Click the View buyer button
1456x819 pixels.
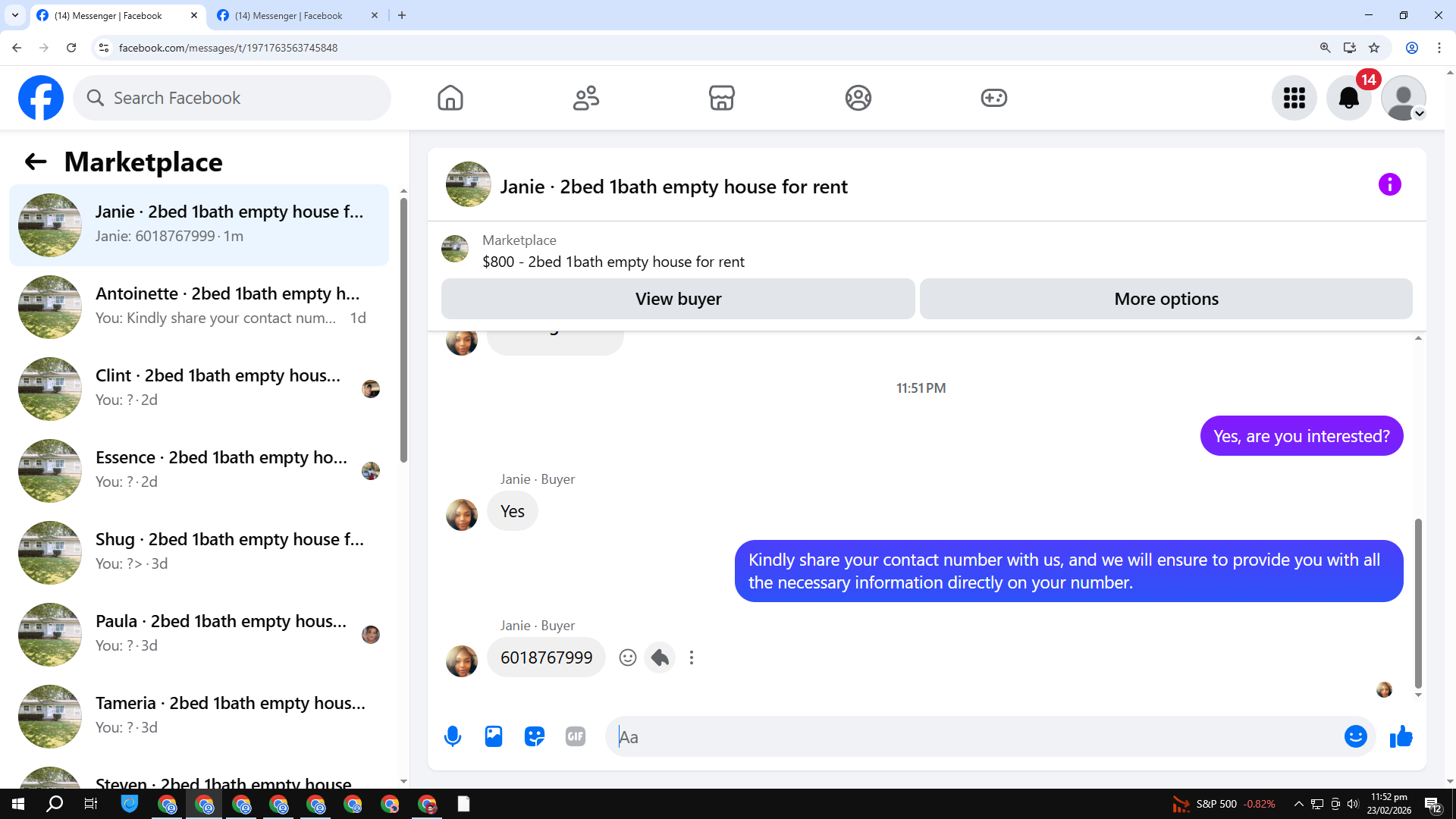point(678,299)
